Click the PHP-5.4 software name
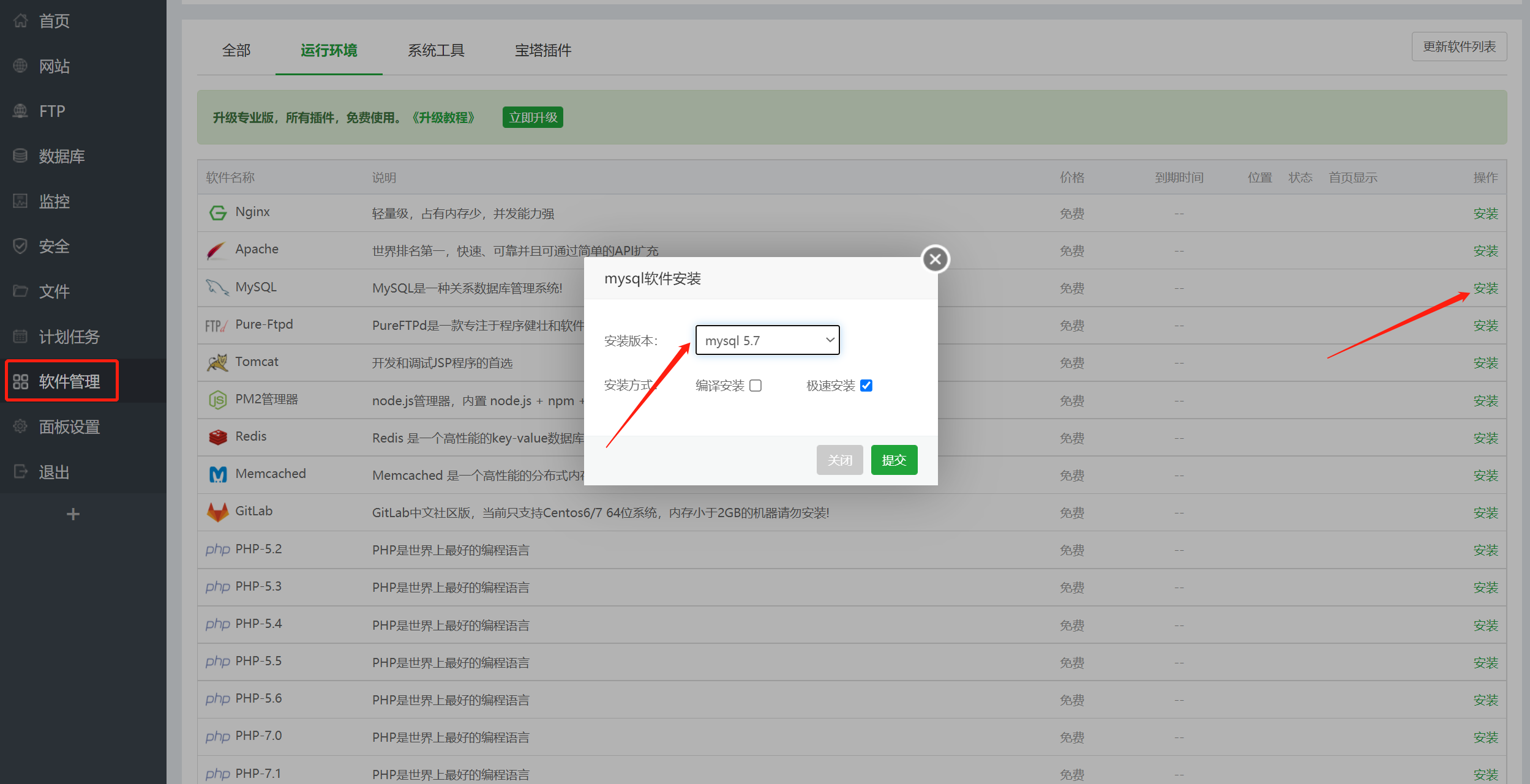 [x=258, y=624]
